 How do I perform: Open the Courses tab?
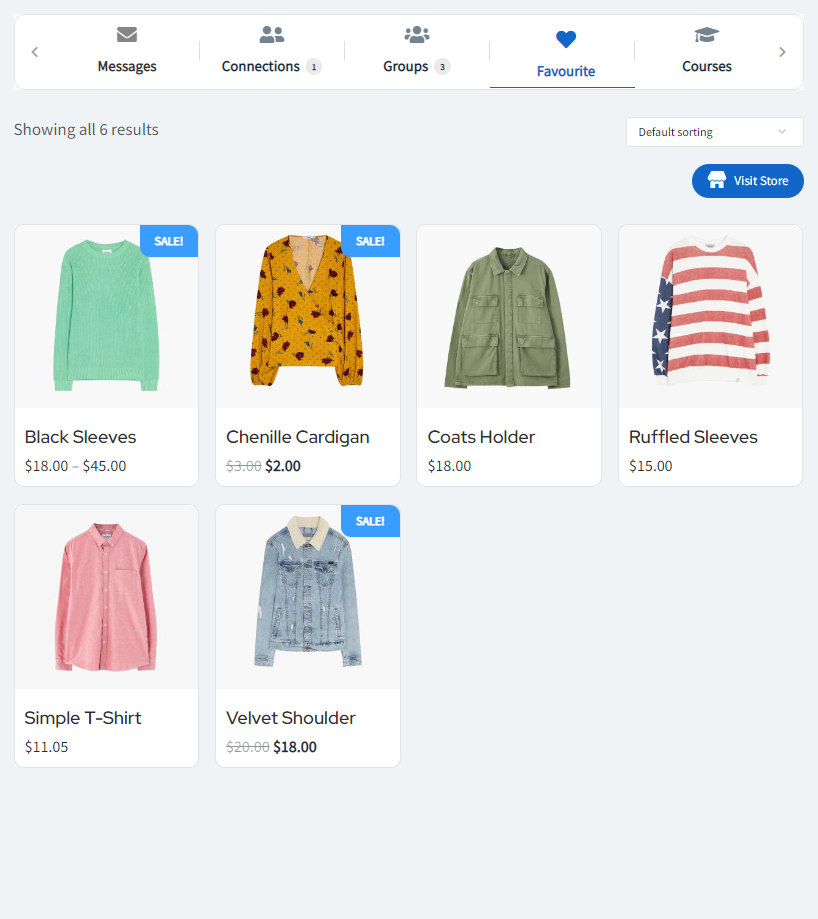coord(707,66)
